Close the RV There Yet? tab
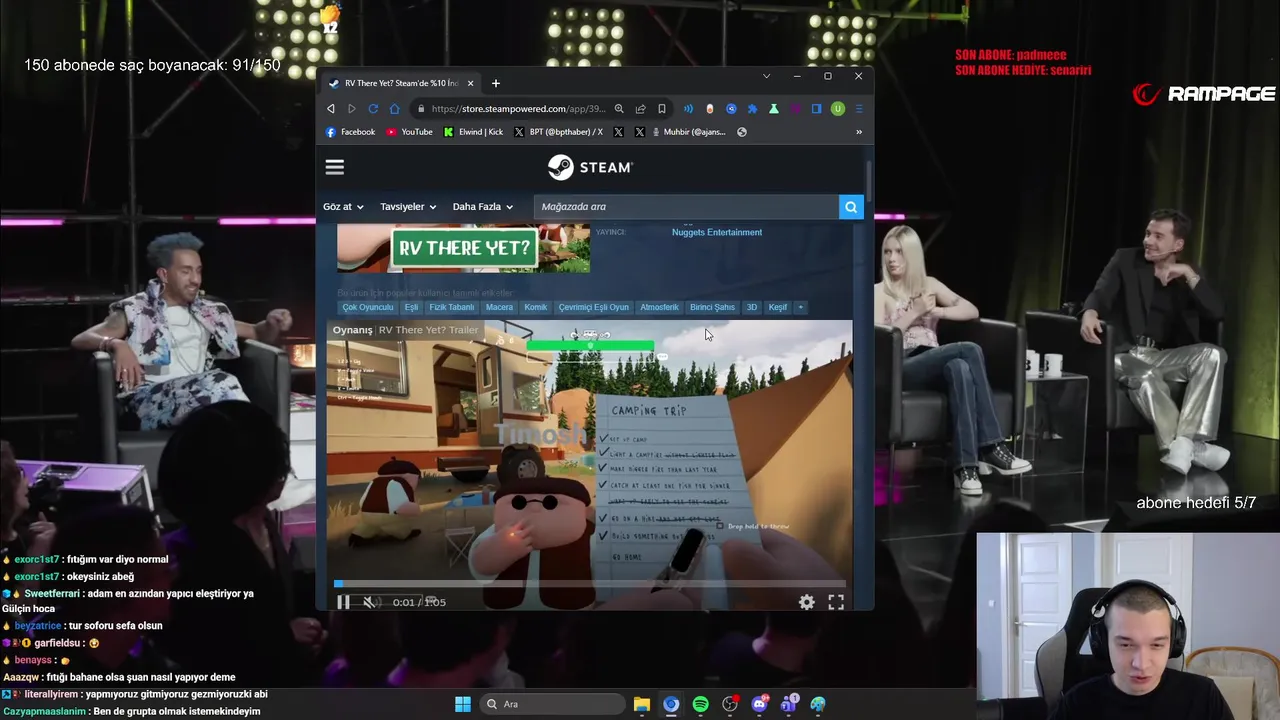 [470, 83]
